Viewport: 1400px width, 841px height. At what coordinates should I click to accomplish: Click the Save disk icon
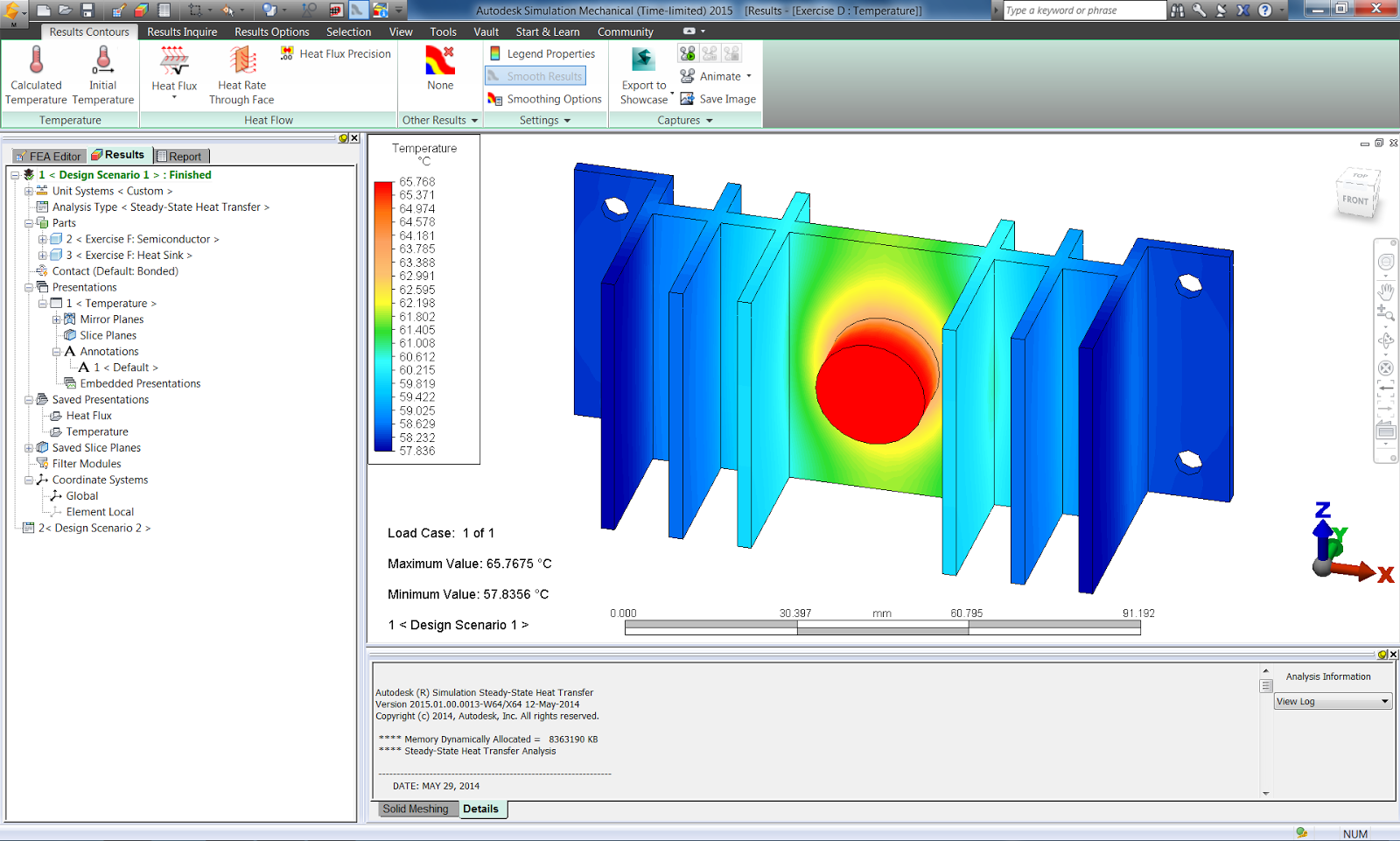(87, 11)
